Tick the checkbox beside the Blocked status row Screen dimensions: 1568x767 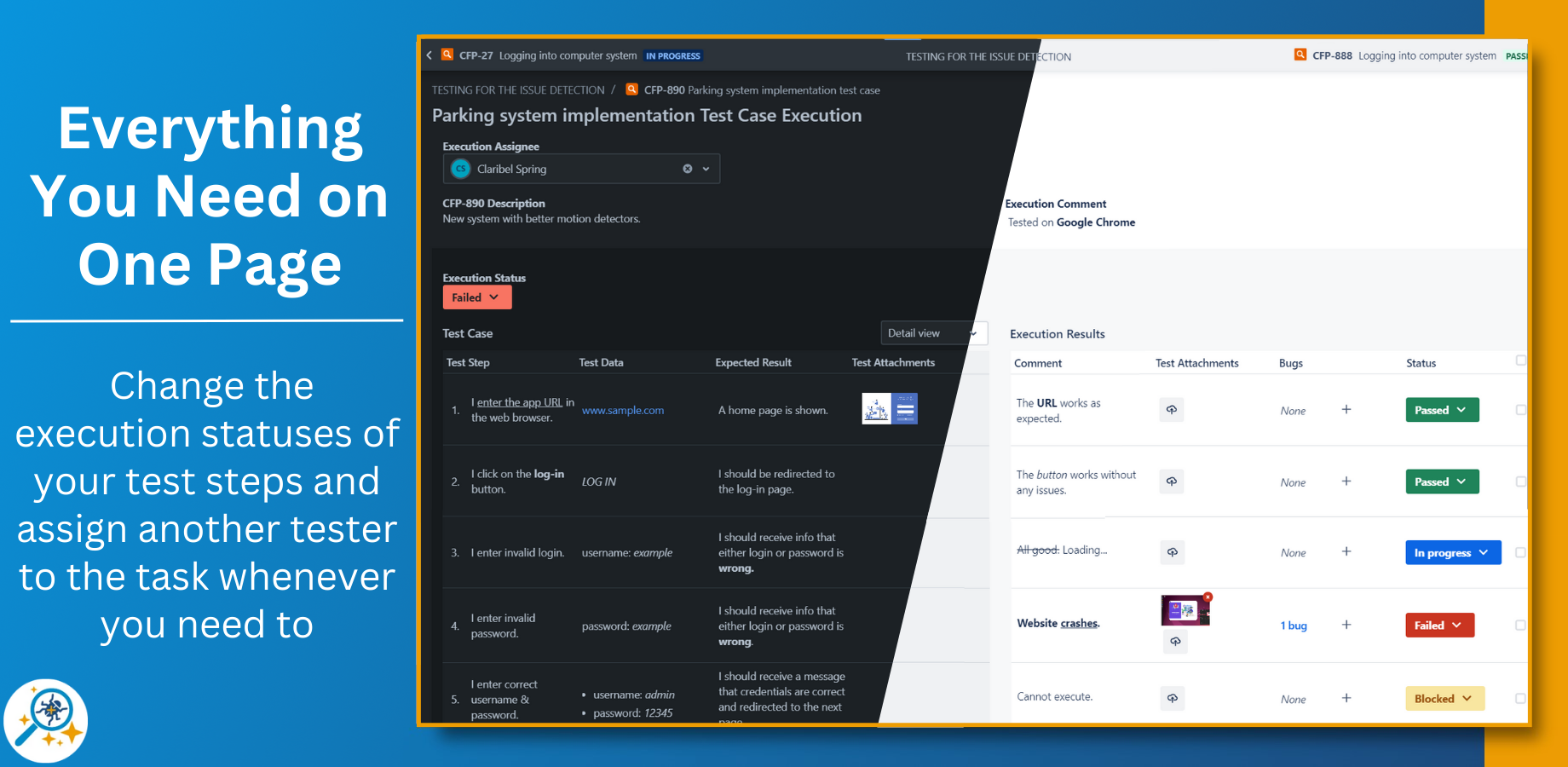pyautogui.click(x=1520, y=698)
